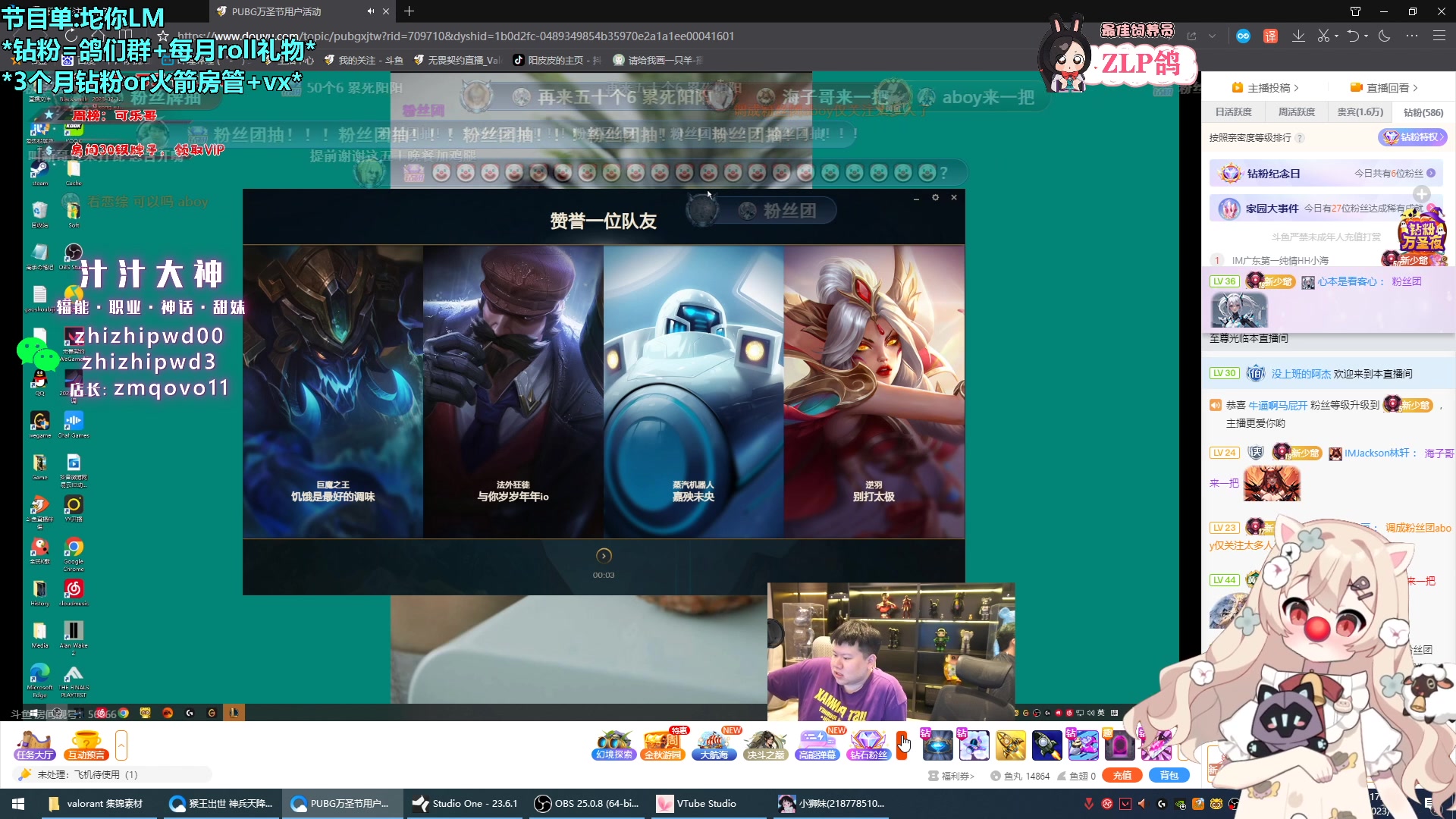1456x819 pixels.
Task: Click the undo arrow icon in browser toolbar
Action: tap(1353, 36)
